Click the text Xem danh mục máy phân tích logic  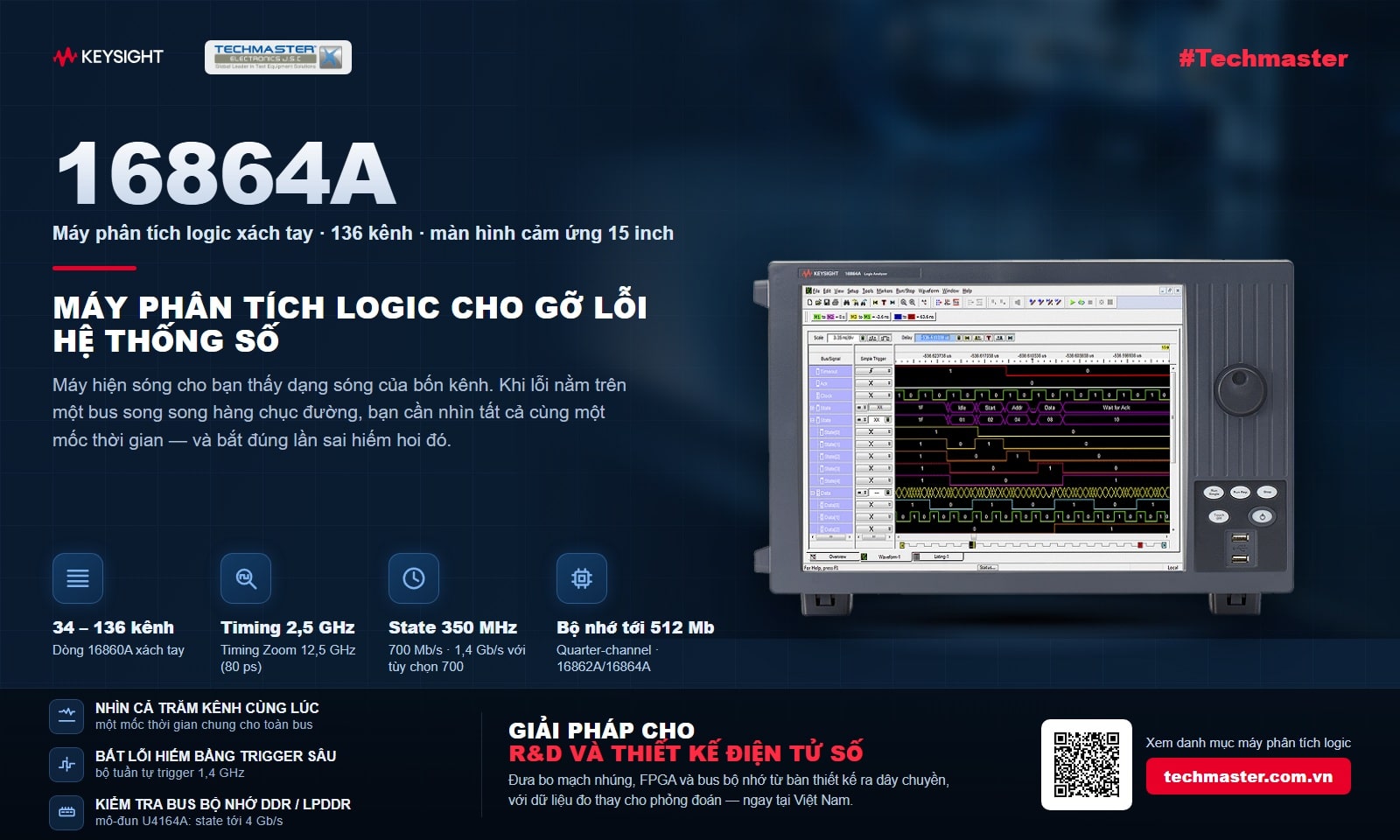point(1249,743)
